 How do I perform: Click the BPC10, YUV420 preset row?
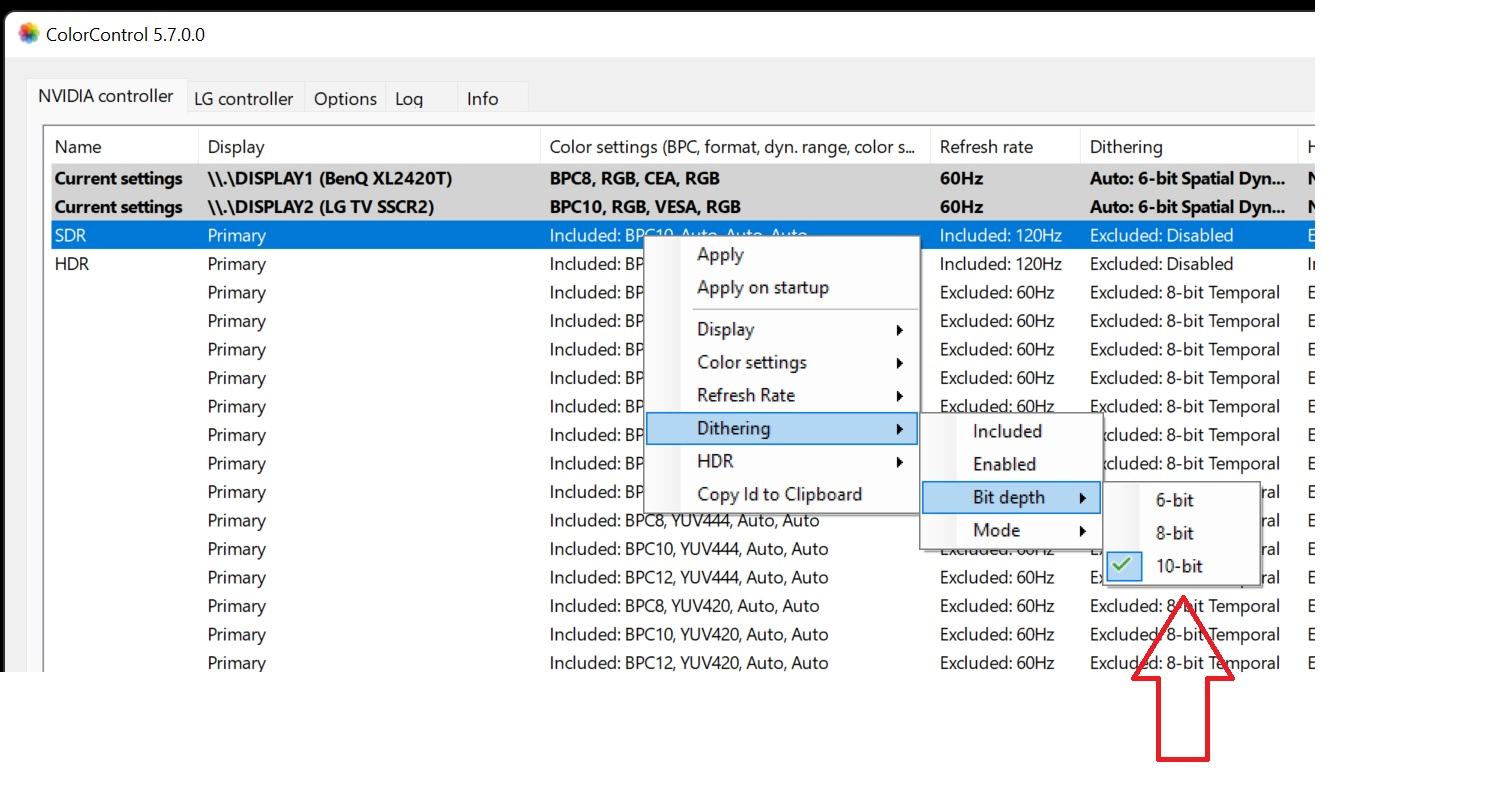pyautogui.click(x=682, y=634)
